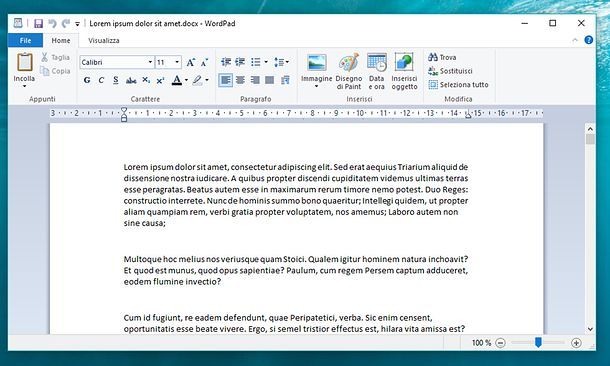This screenshot has width=610, height=366.
Task: Open the paragraph settings dialog icon
Action: [x=286, y=80]
